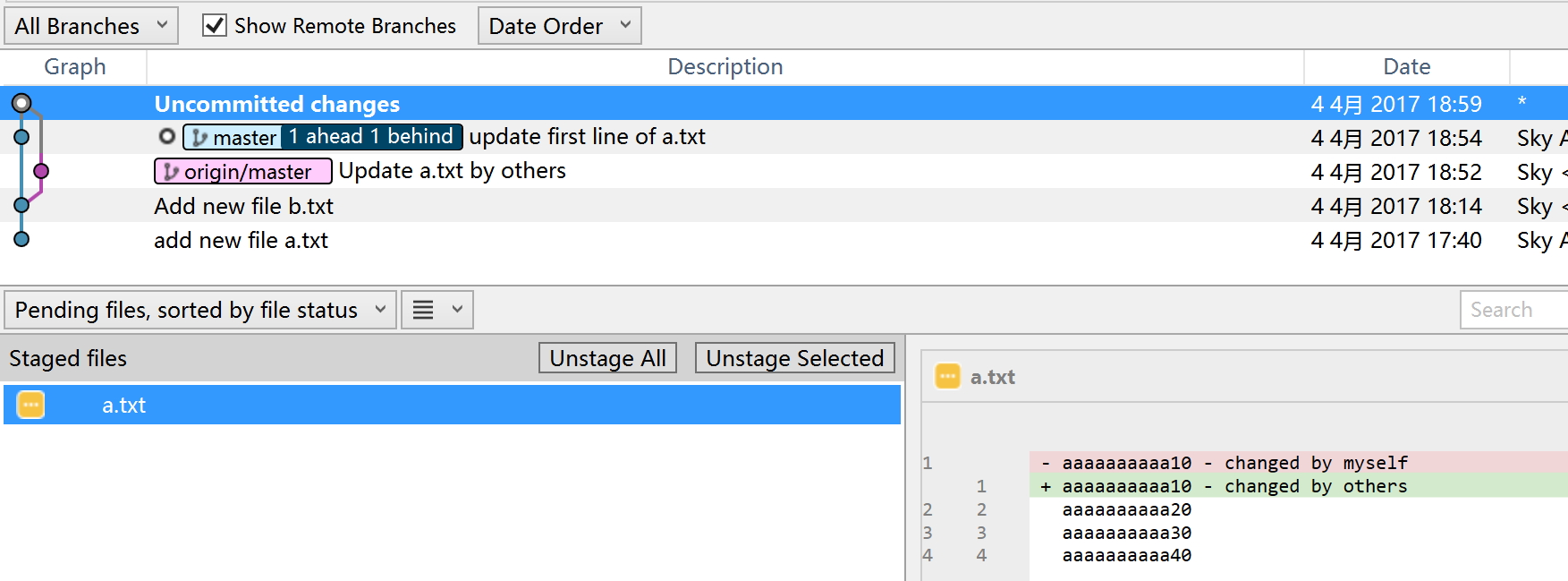Open the Date Order dropdown
The width and height of the screenshot is (1568, 581).
coord(559,26)
